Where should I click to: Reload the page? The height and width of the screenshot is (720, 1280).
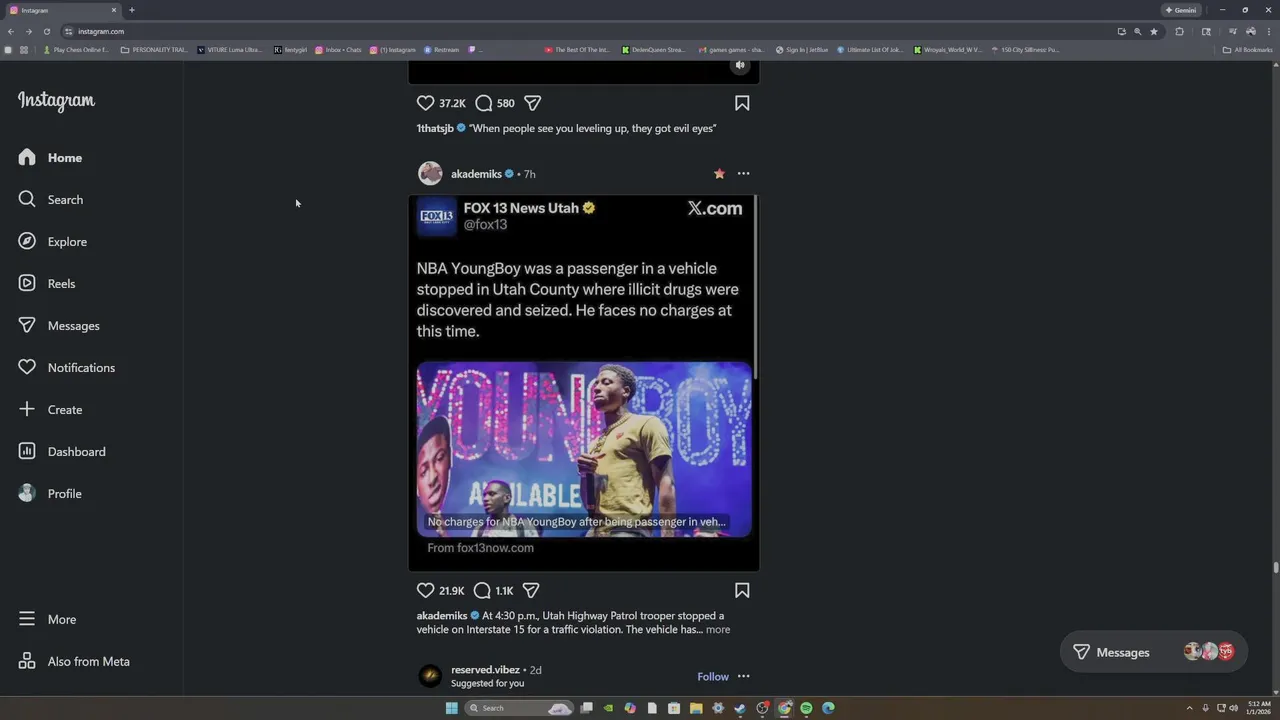(46, 31)
